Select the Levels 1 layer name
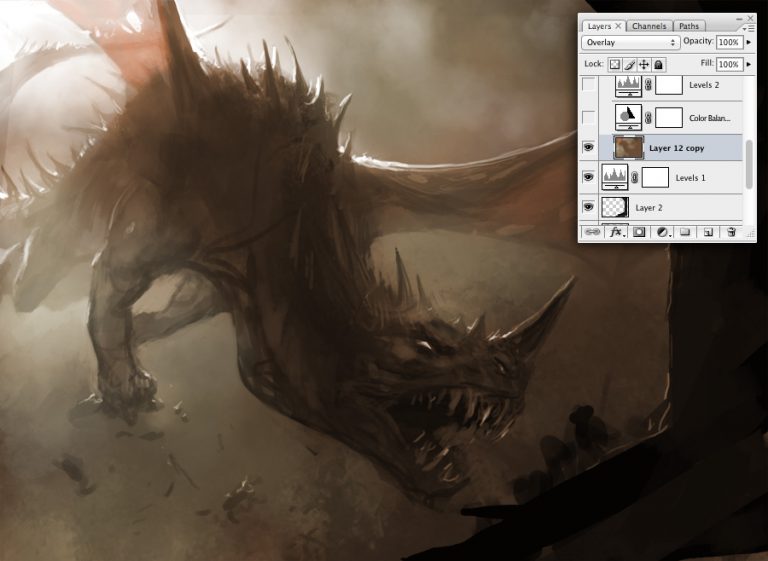The height and width of the screenshot is (561, 768). [x=690, y=177]
